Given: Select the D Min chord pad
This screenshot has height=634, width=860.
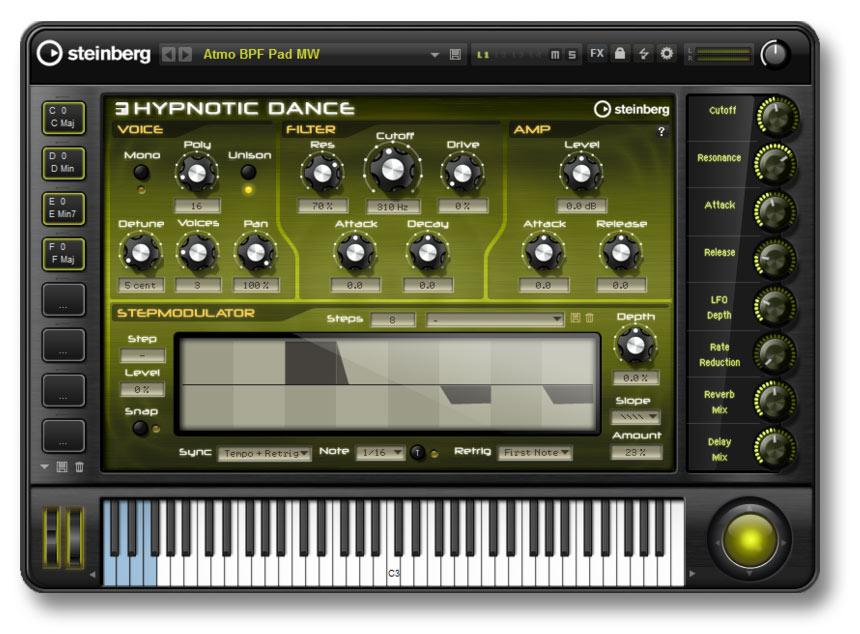Looking at the screenshot, I should coord(64,163).
